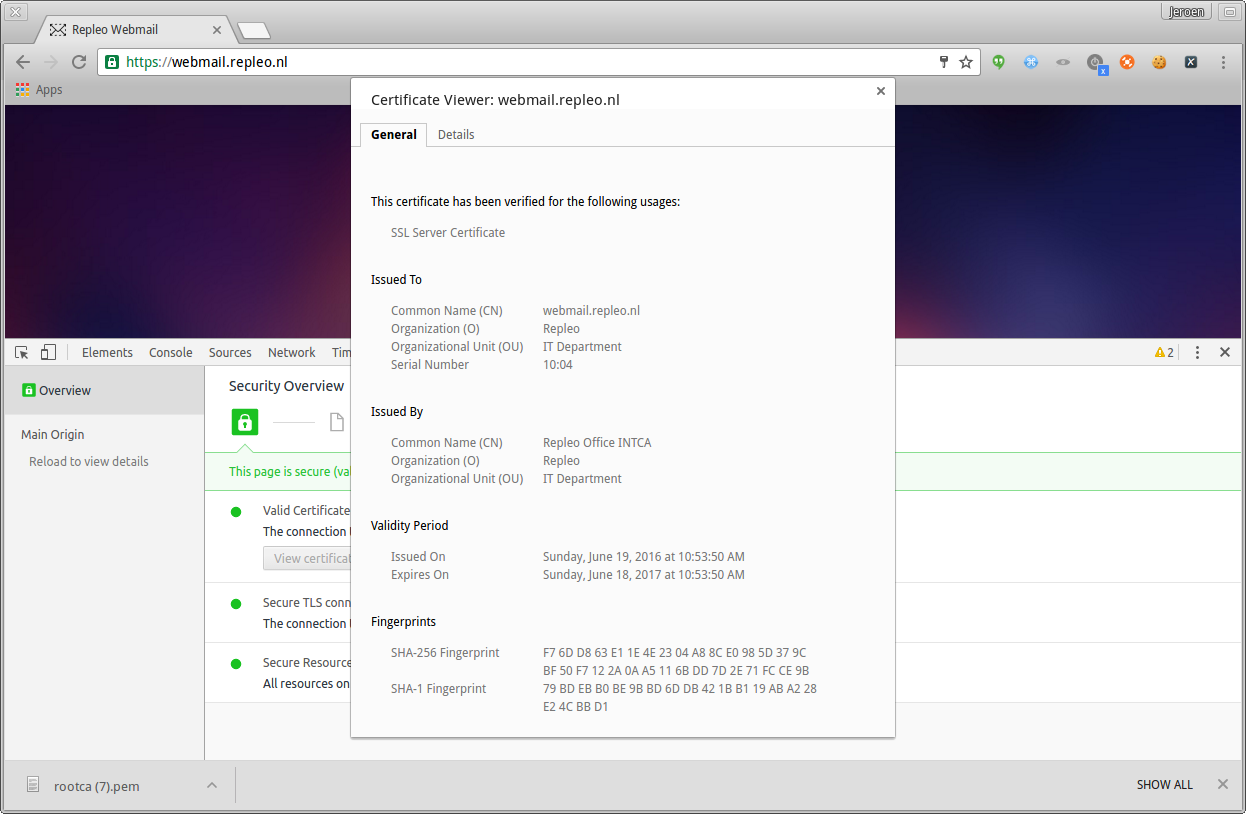Click the webmail.repleo.nl Common Name value

coord(591,311)
